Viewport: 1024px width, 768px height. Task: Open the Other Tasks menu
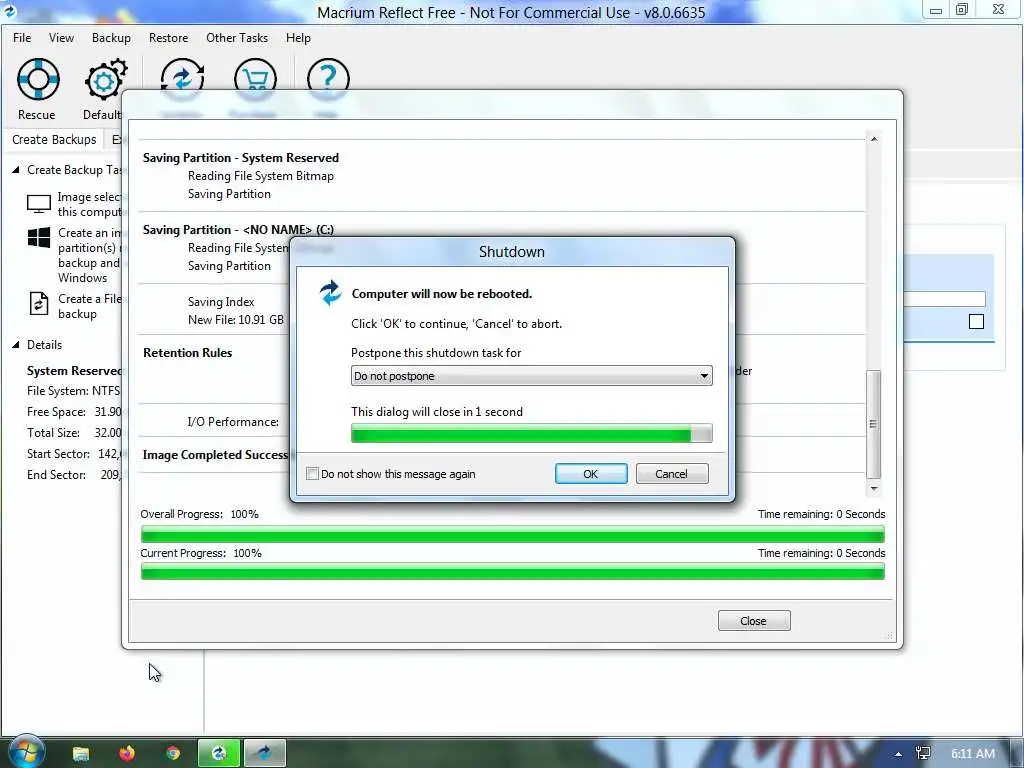(x=237, y=38)
